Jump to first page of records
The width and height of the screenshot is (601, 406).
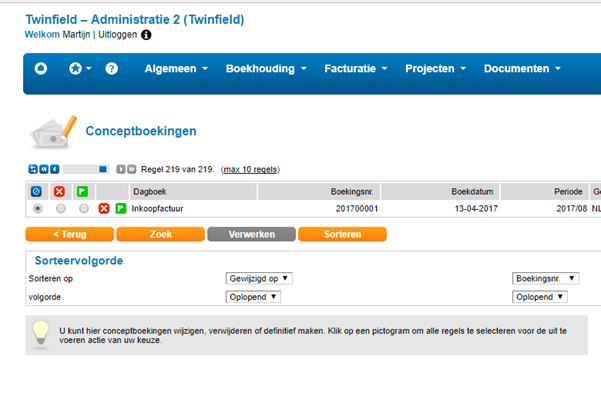click(44, 169)
